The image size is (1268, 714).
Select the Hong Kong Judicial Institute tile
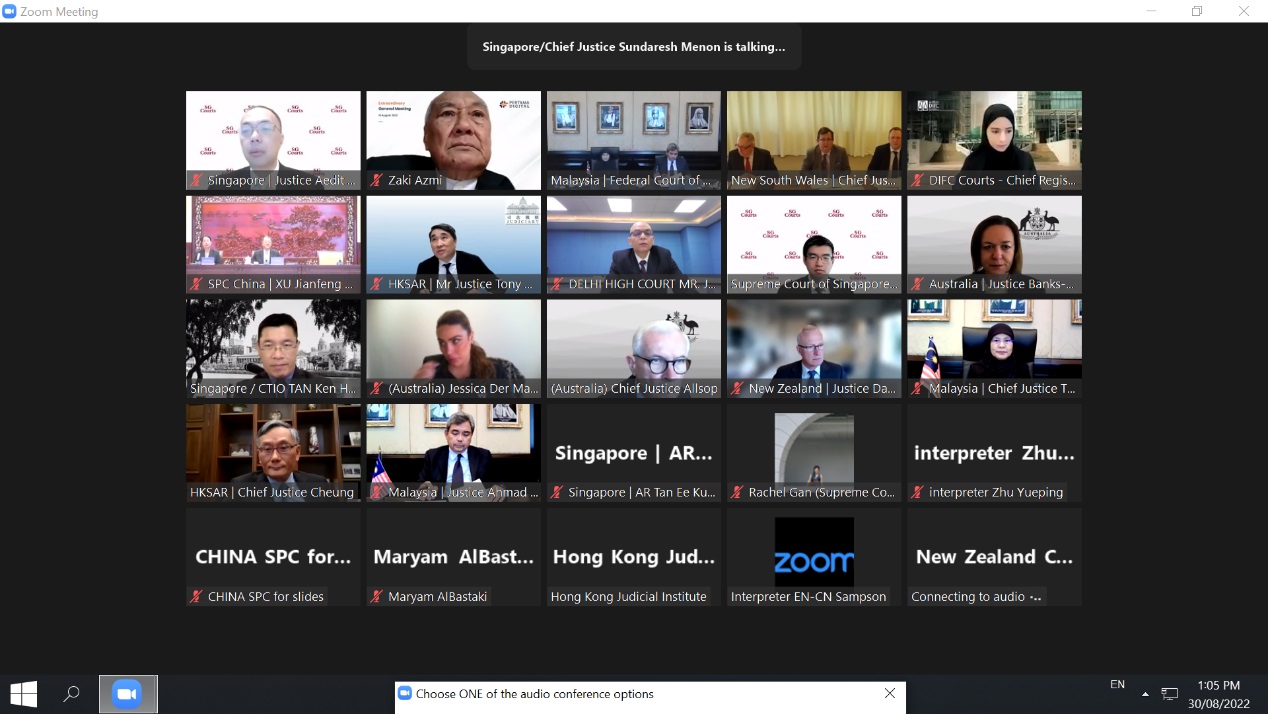coord(634,557)
